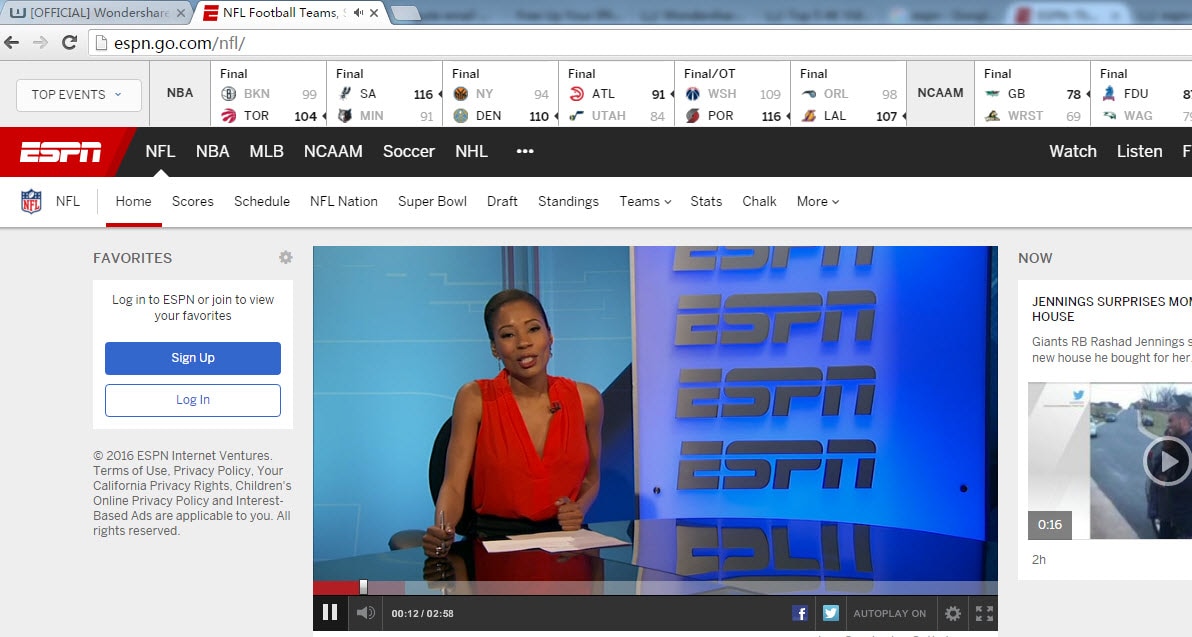Screen dimensions: 1192x637
Task: Open the Stats tab
Action: pyautogui.click(x=705, y=201)
